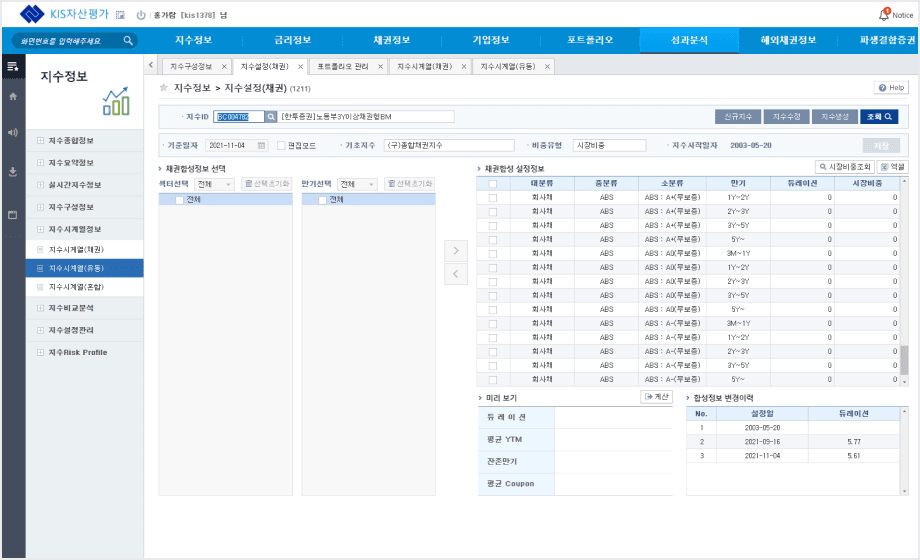
Task: Click the move right arrow button
Action: click(456, 251)
